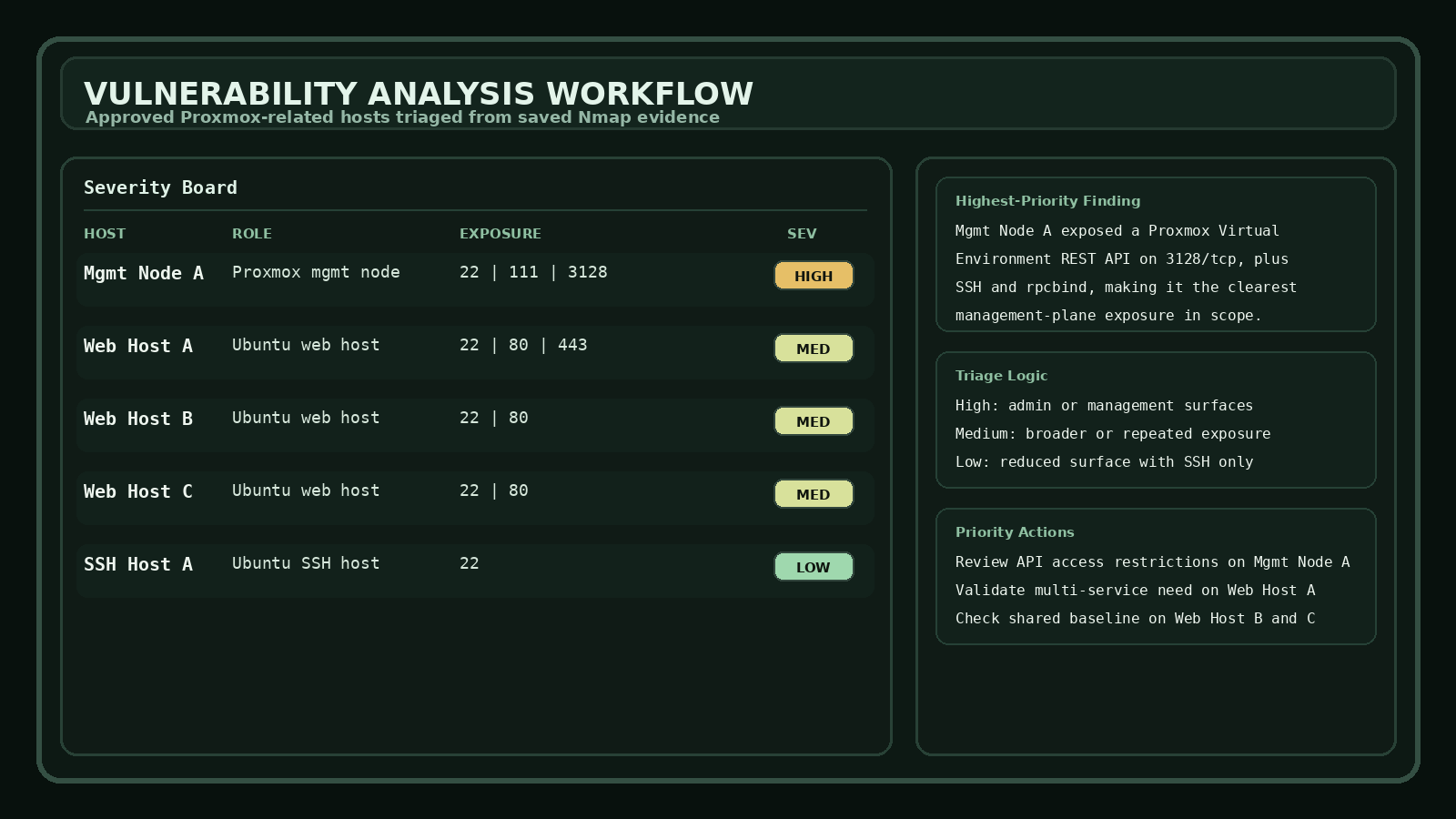Select the Mgmt Node A host name

point(144,273)
